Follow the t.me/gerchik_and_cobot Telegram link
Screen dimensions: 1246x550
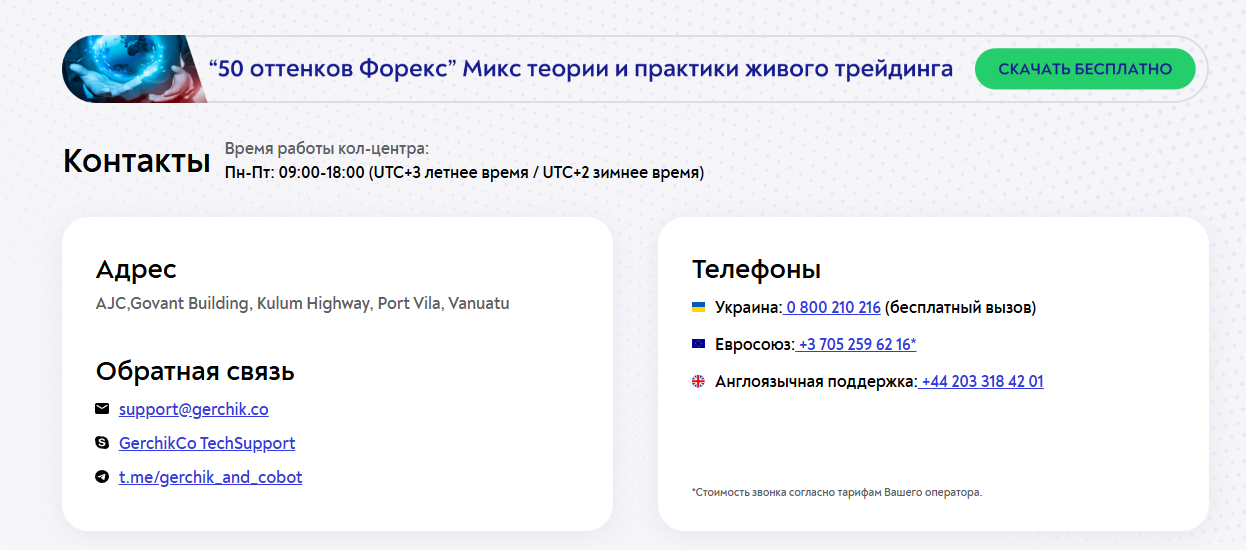(210, 477)
